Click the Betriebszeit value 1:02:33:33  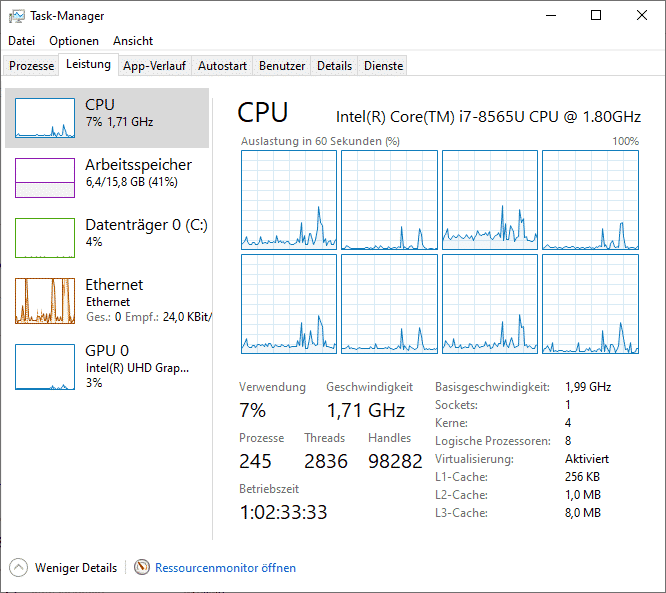(x=283, y=512)
